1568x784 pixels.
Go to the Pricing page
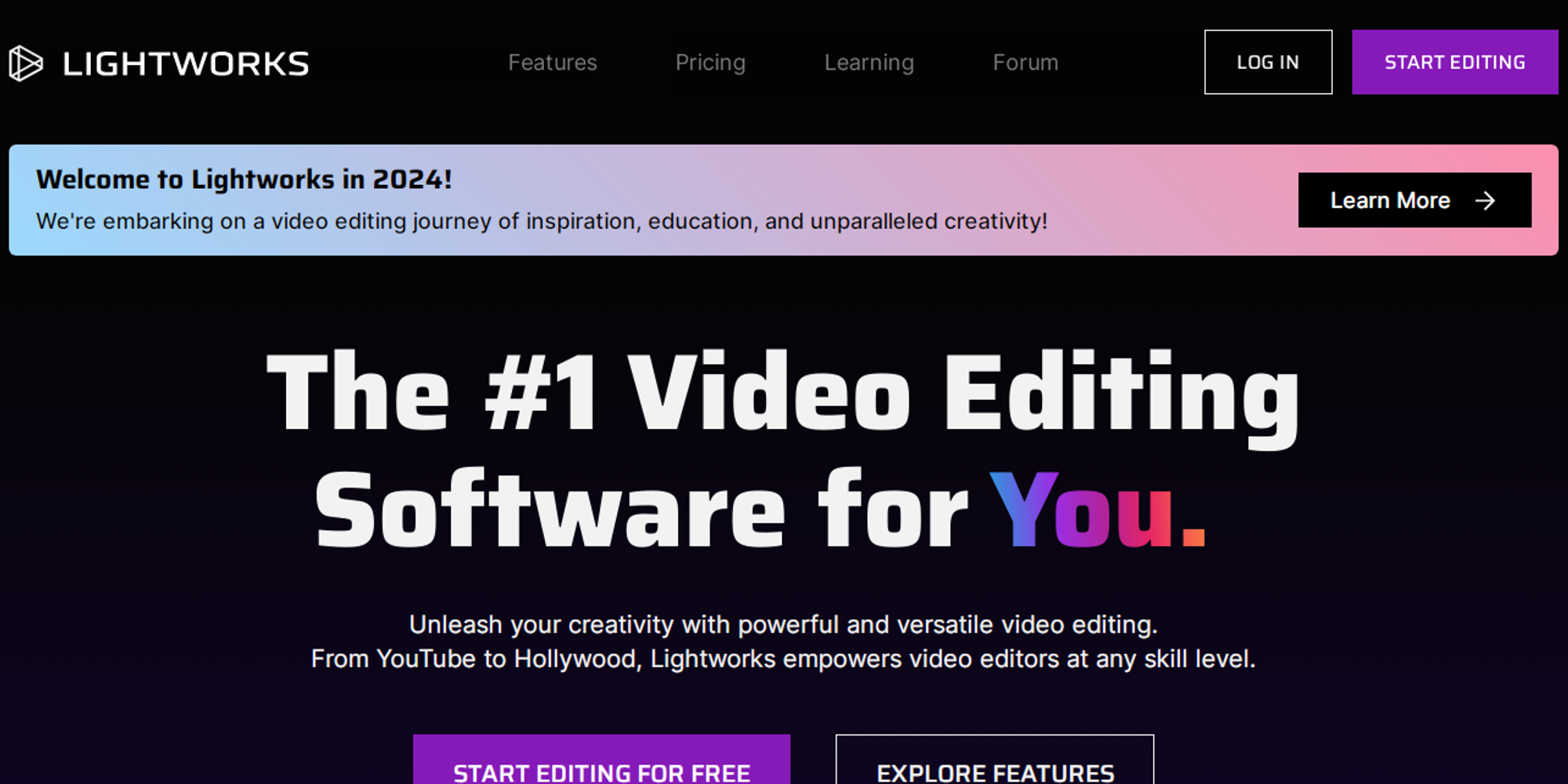pos(710,63)
